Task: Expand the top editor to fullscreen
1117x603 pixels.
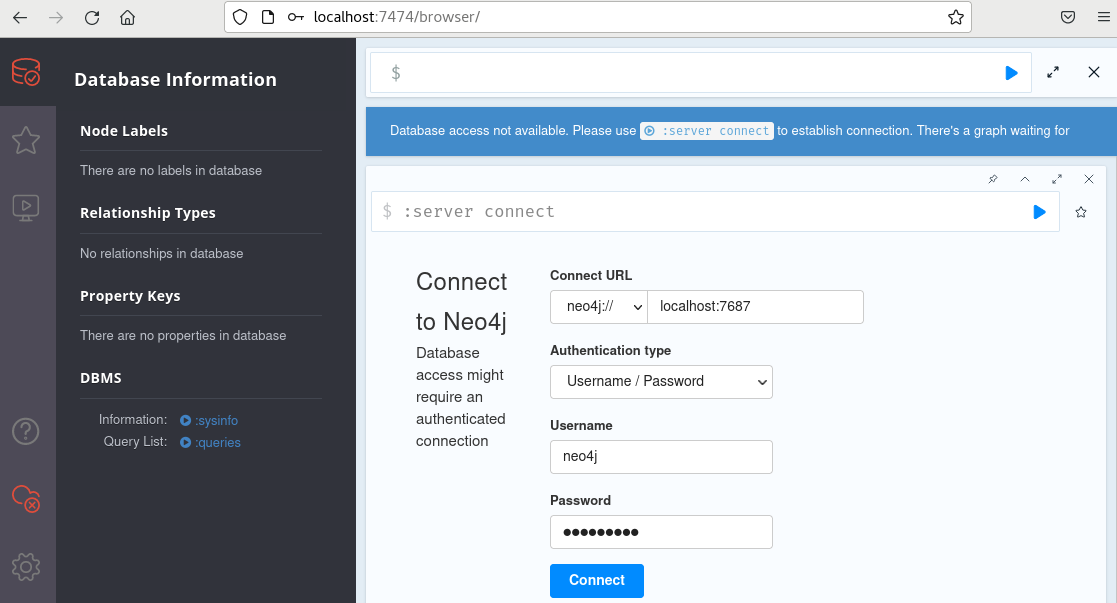Action: pos(1053,72)
